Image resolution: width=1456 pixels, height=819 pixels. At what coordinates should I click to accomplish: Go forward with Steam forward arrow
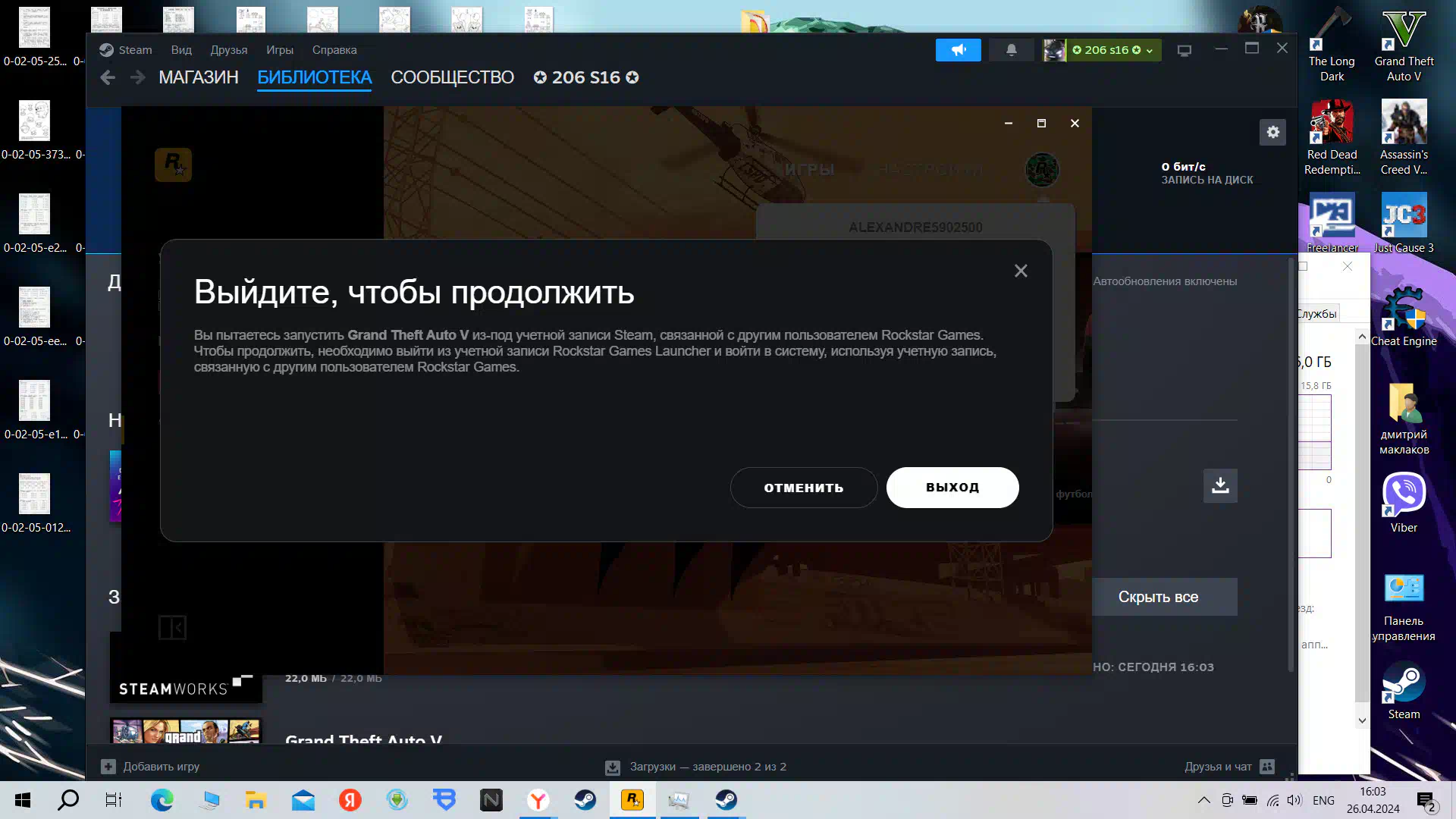(x=137, y=77)
